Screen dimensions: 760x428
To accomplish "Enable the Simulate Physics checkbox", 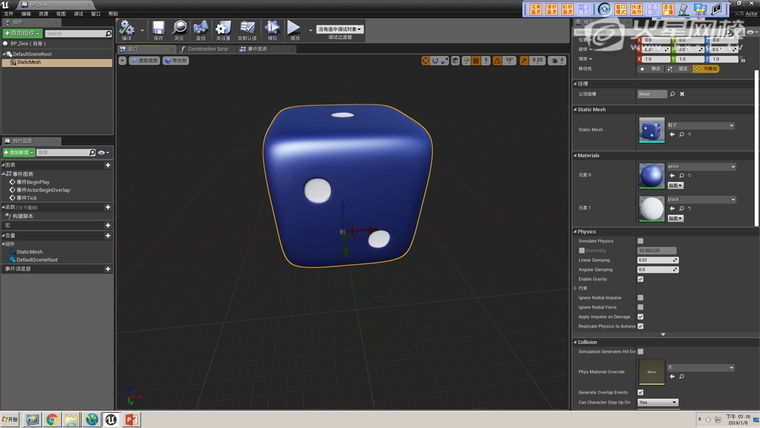I will coord(641,241).
